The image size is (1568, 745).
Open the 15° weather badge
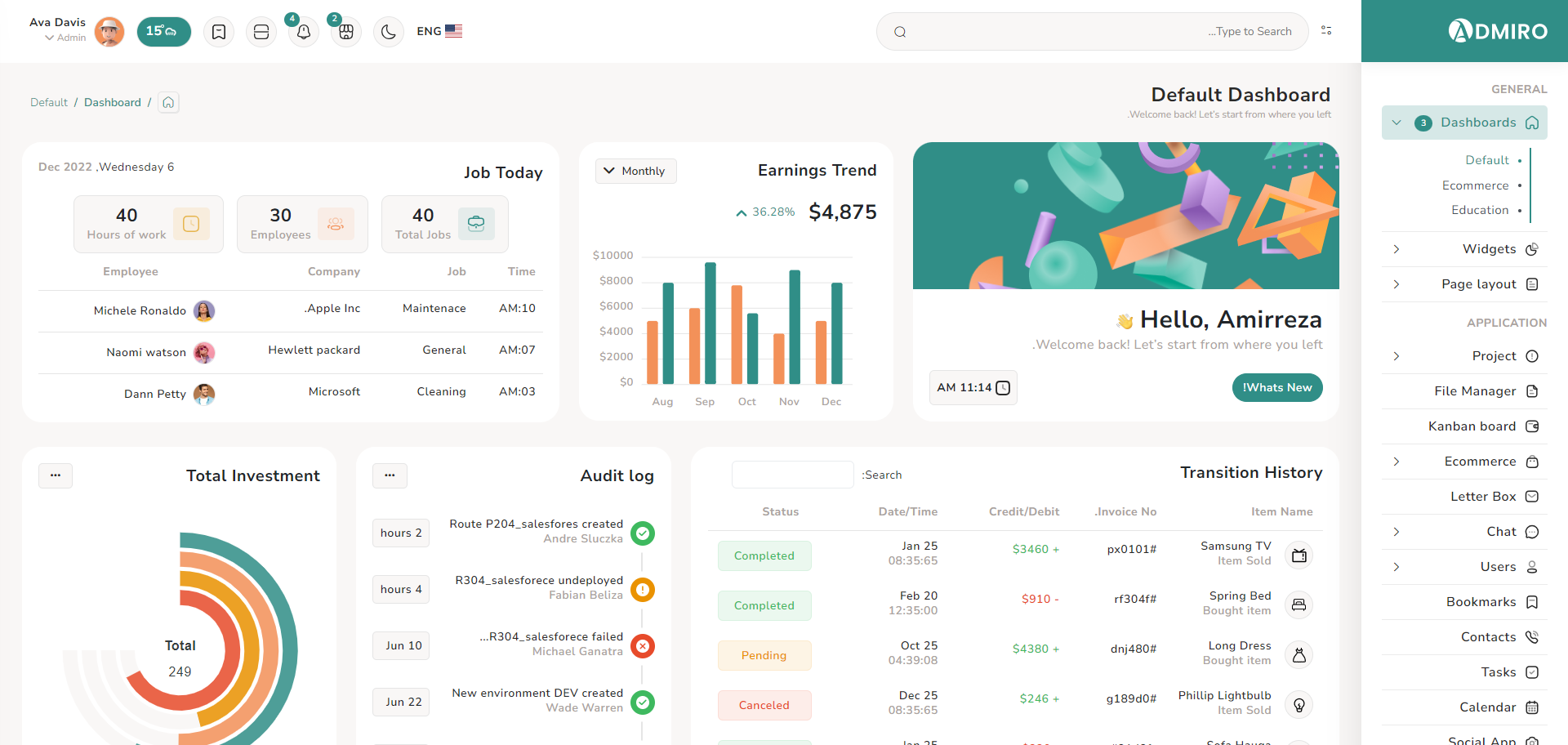point(163,32)
